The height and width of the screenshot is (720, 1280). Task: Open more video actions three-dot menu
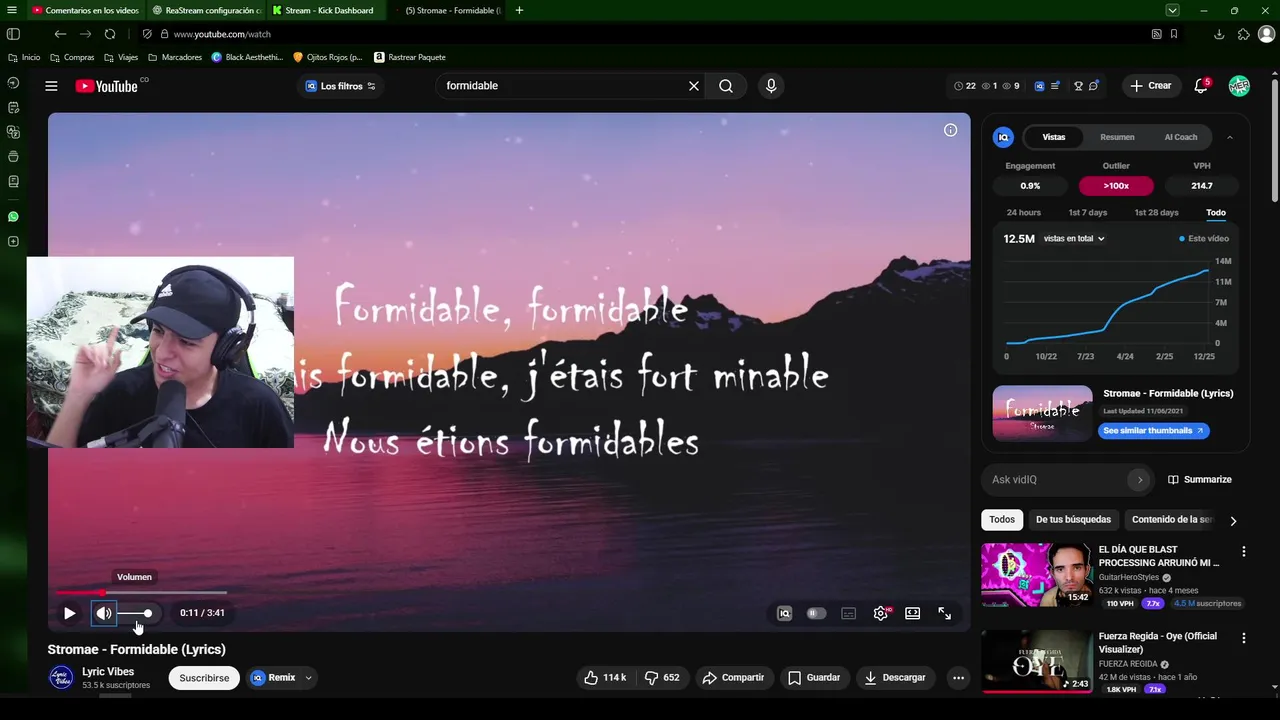[958, 678]
